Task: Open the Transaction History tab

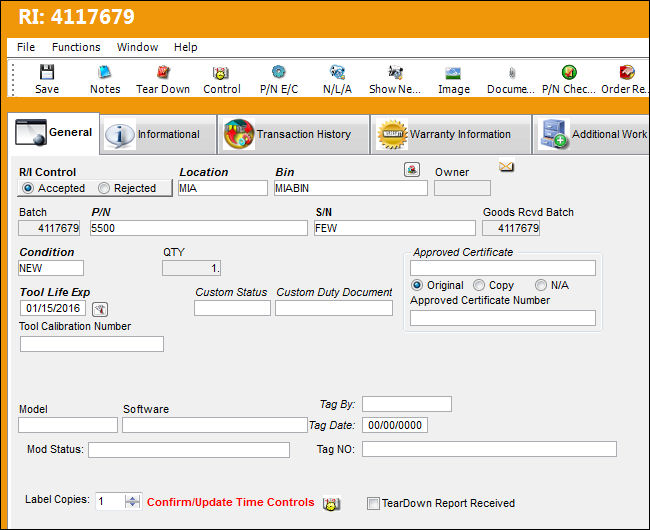Action: 293,134
